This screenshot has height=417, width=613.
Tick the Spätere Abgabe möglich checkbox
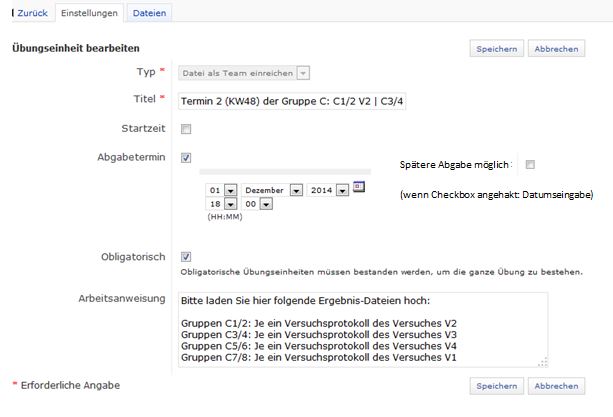530,164
